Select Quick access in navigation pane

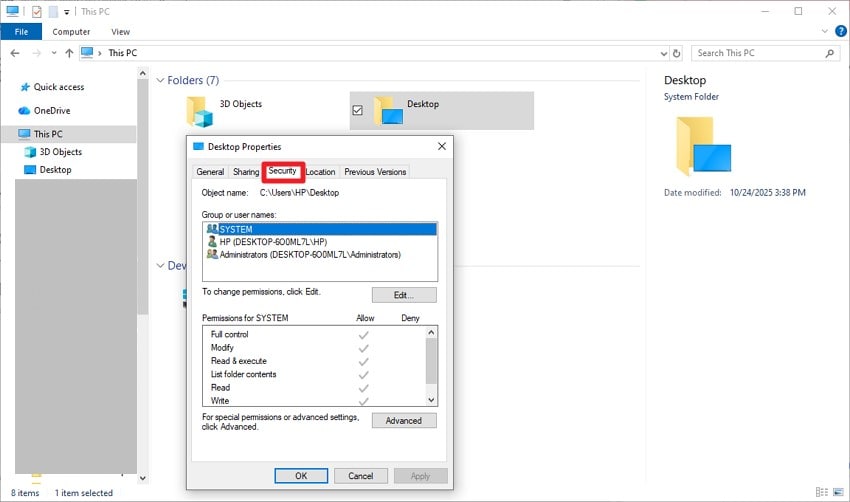[59, 87]
